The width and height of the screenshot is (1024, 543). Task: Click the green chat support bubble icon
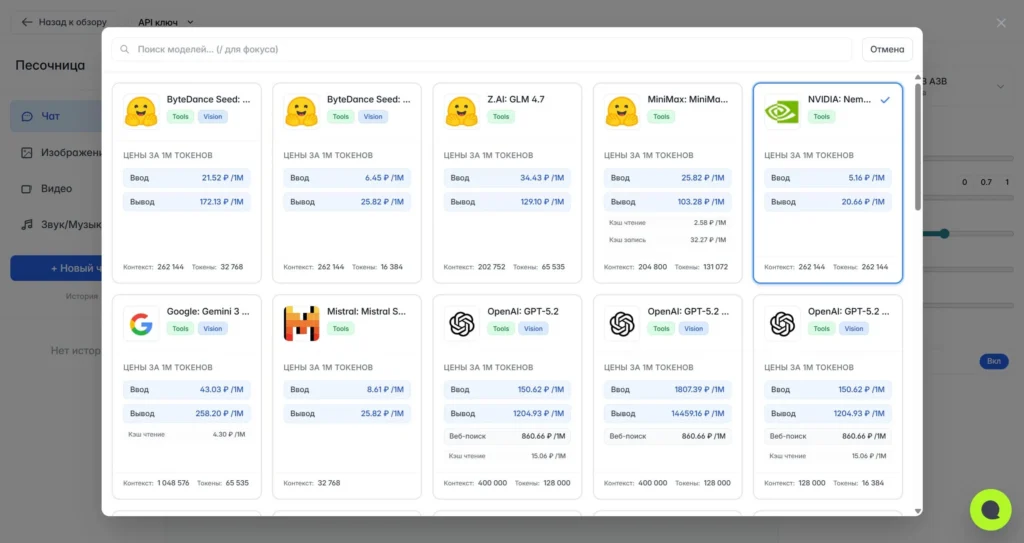[990, 510]
